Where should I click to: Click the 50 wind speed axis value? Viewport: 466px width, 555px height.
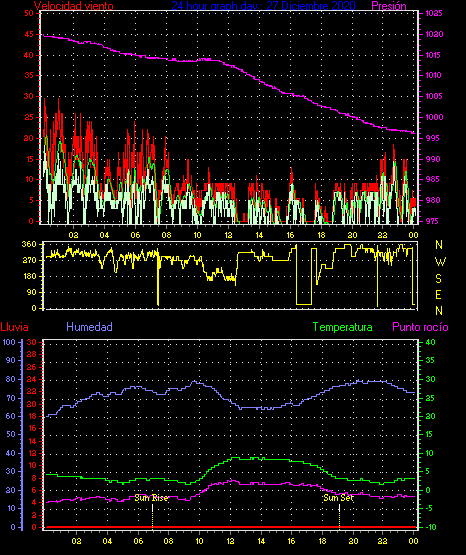(29, 13)
